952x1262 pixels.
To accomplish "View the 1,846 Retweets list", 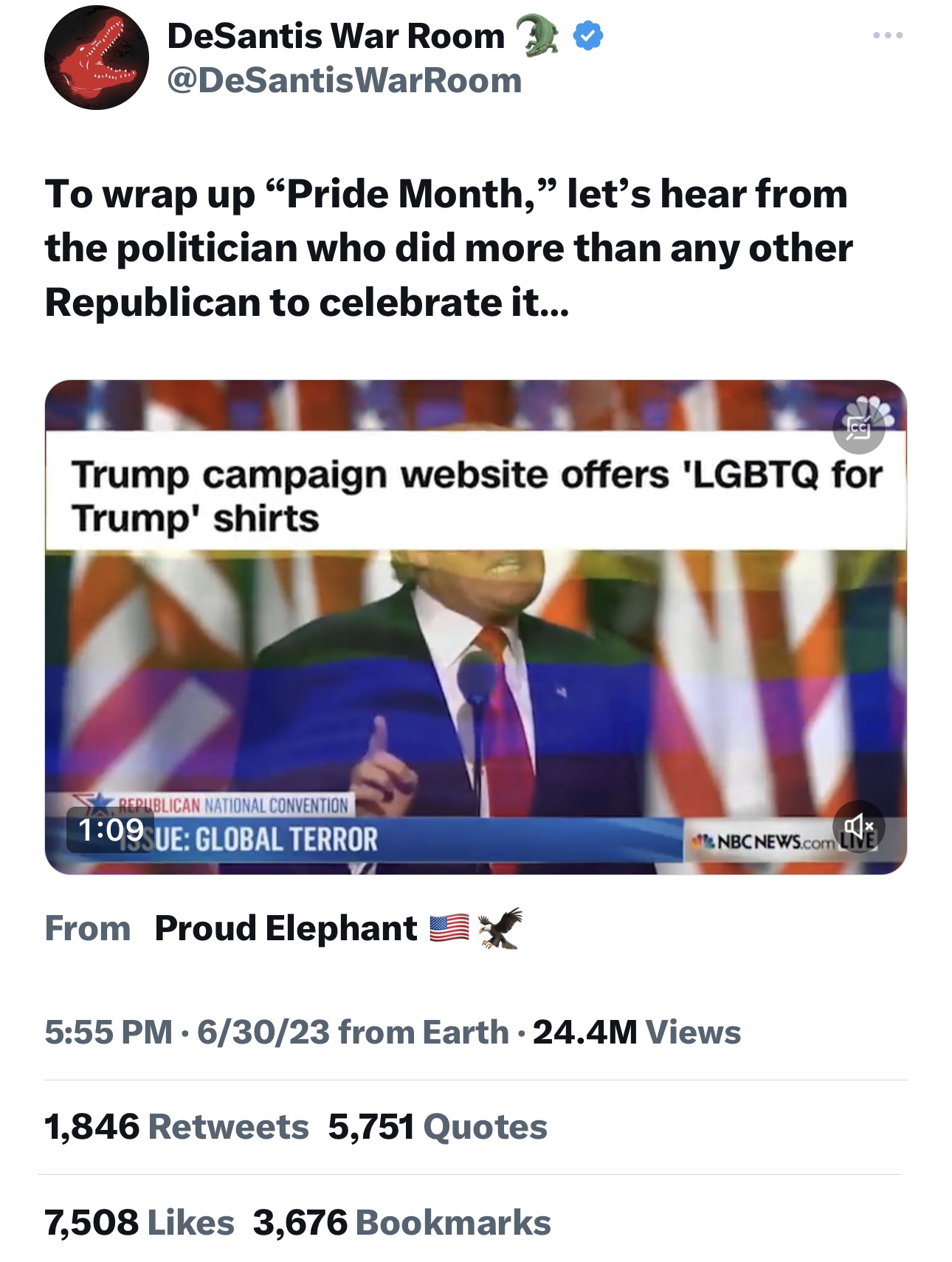I will [x=176, y=1127].
